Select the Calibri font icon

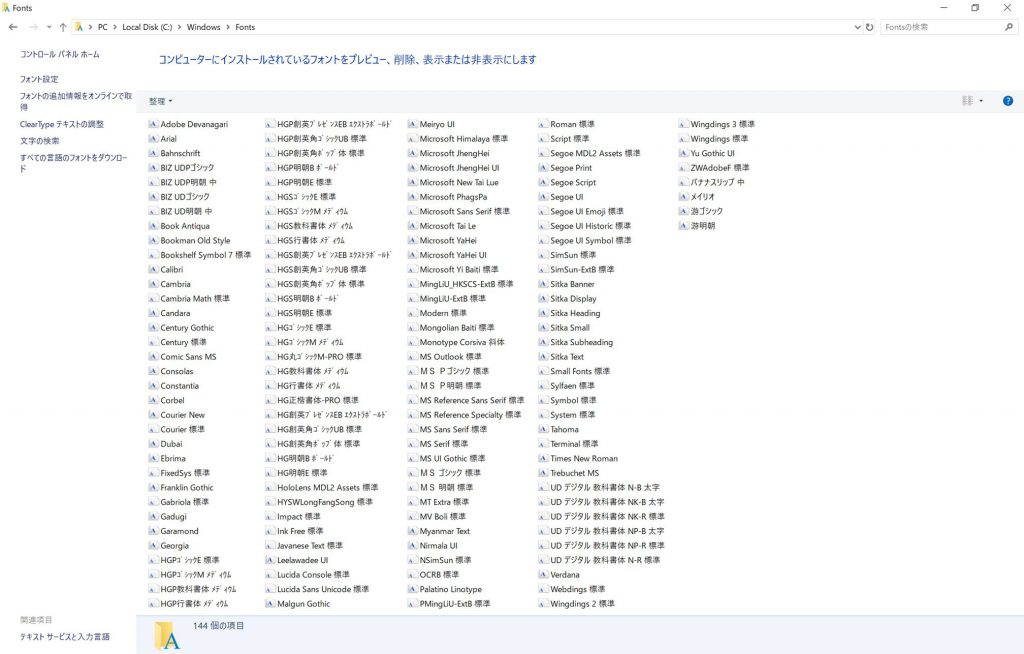pos(153,269)
